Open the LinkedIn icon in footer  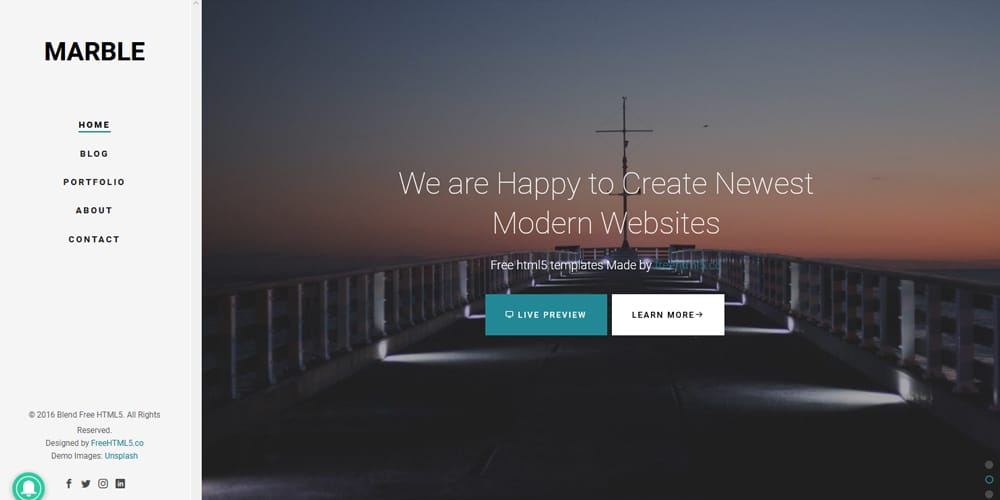pyautogui.click(x=120, y=483)
